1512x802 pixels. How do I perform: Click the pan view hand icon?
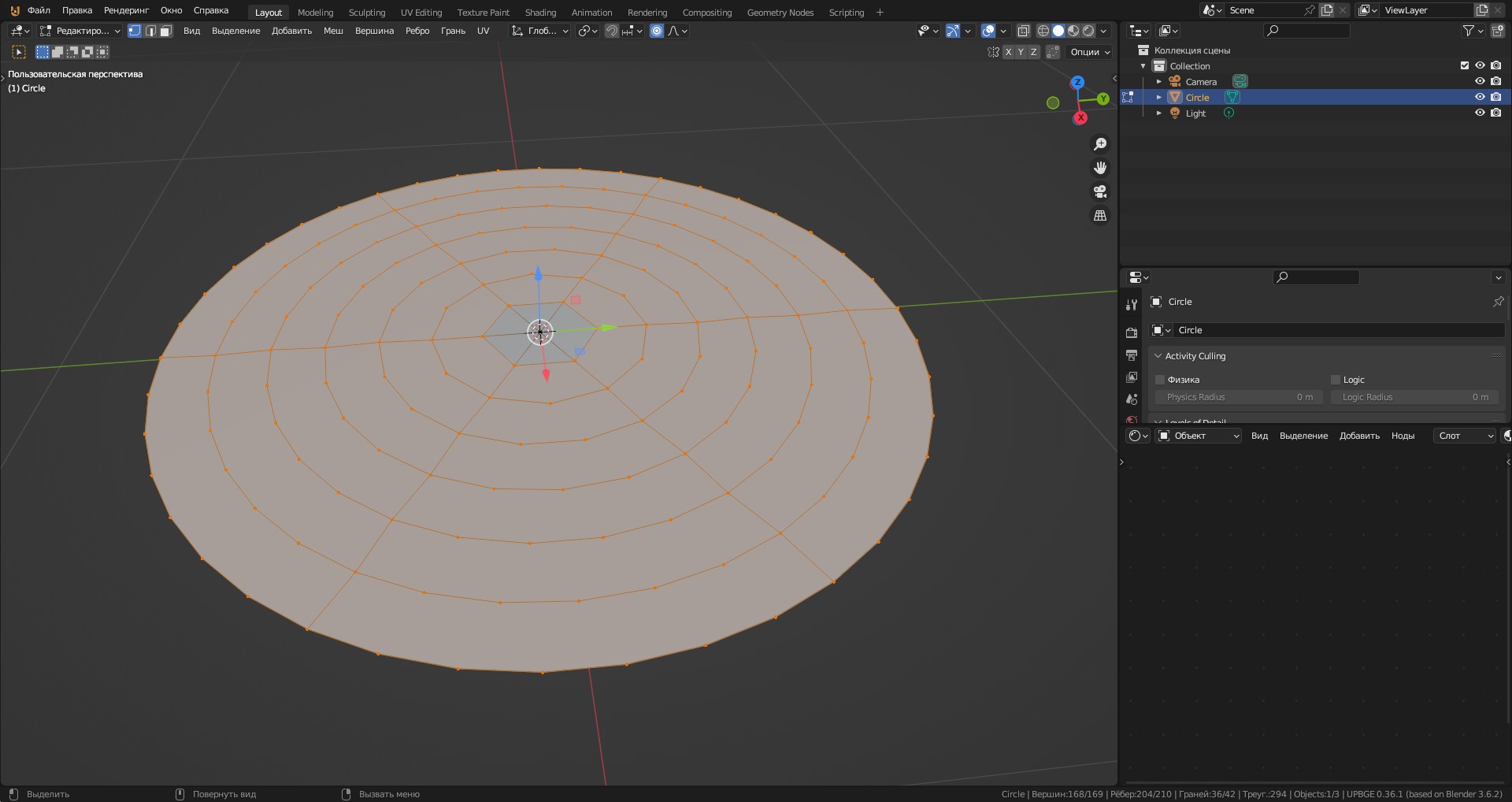click(x=1100, y=168)
